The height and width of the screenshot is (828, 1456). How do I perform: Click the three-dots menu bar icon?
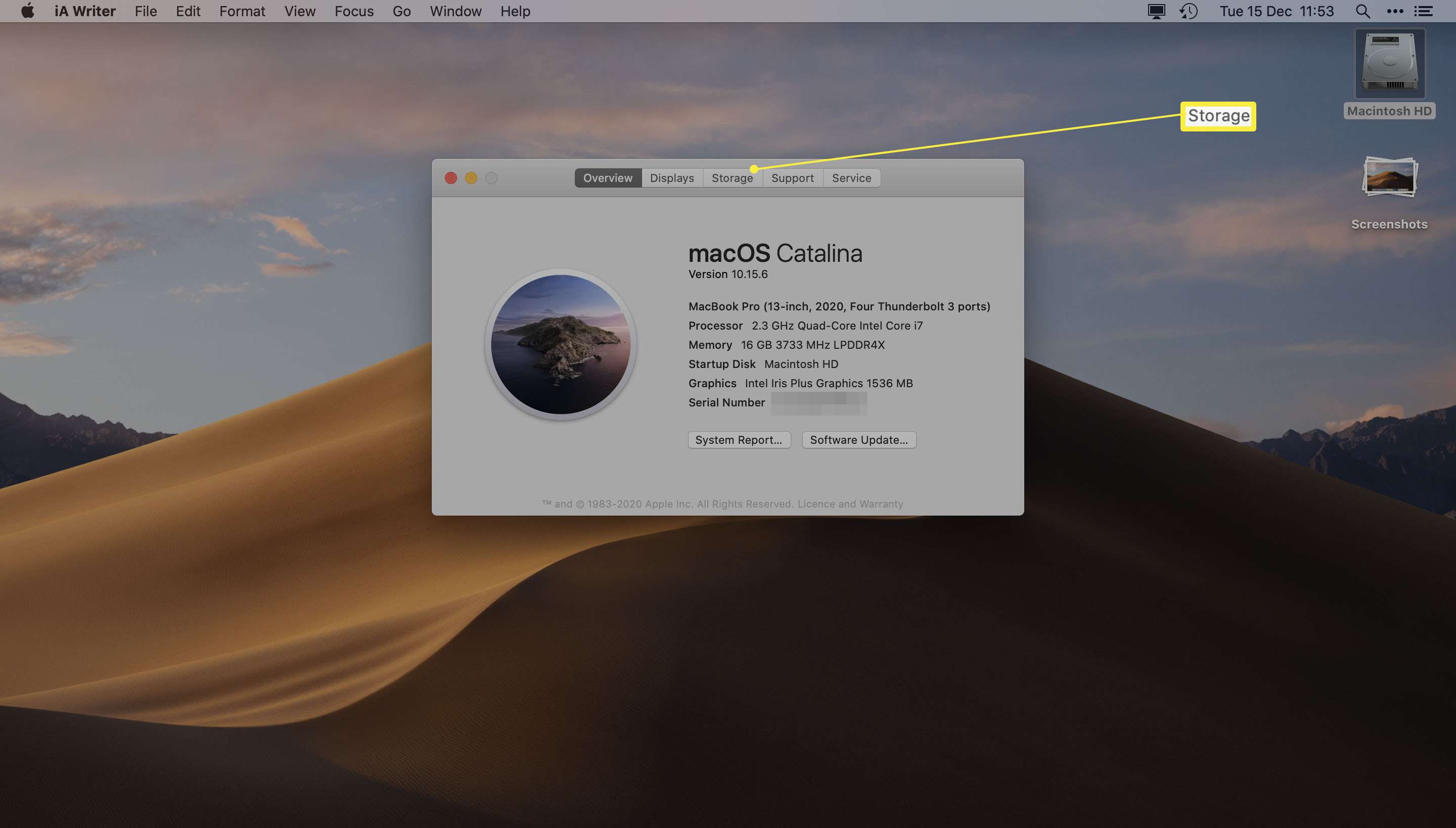tap(1394, 11)
